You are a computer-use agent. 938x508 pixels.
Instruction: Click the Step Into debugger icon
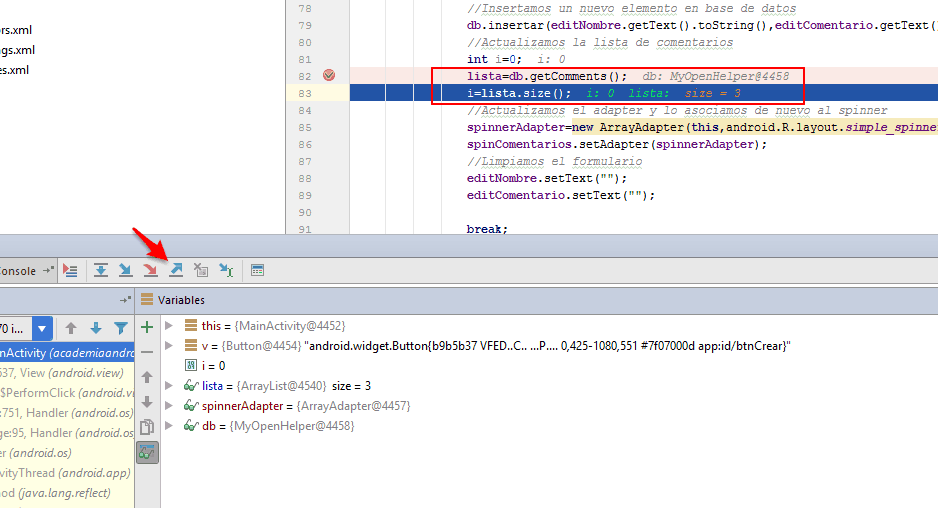[125, 270]
